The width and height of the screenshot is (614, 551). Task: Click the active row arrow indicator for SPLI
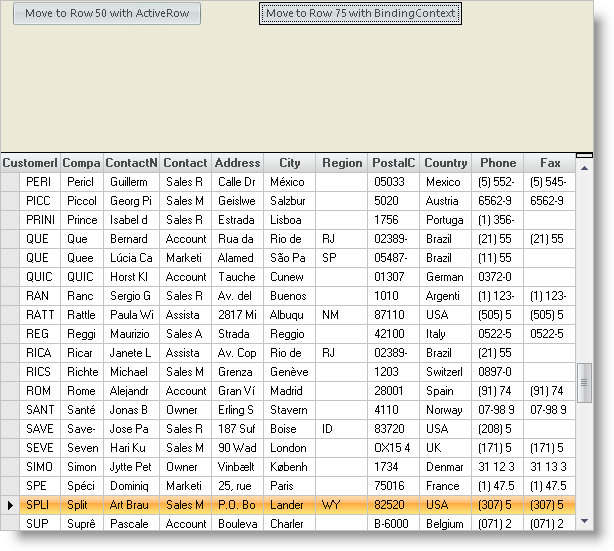pyautogui.click(x=11, y=505)
